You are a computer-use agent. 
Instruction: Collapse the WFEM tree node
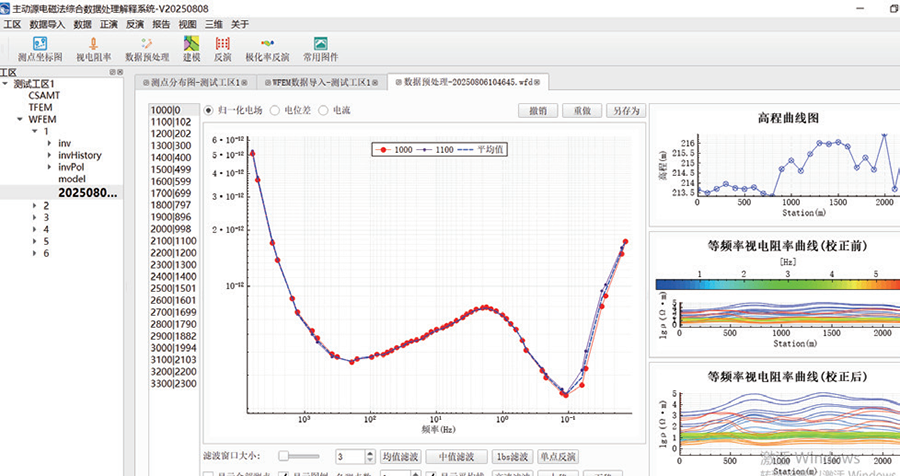[x=19, y=119]
